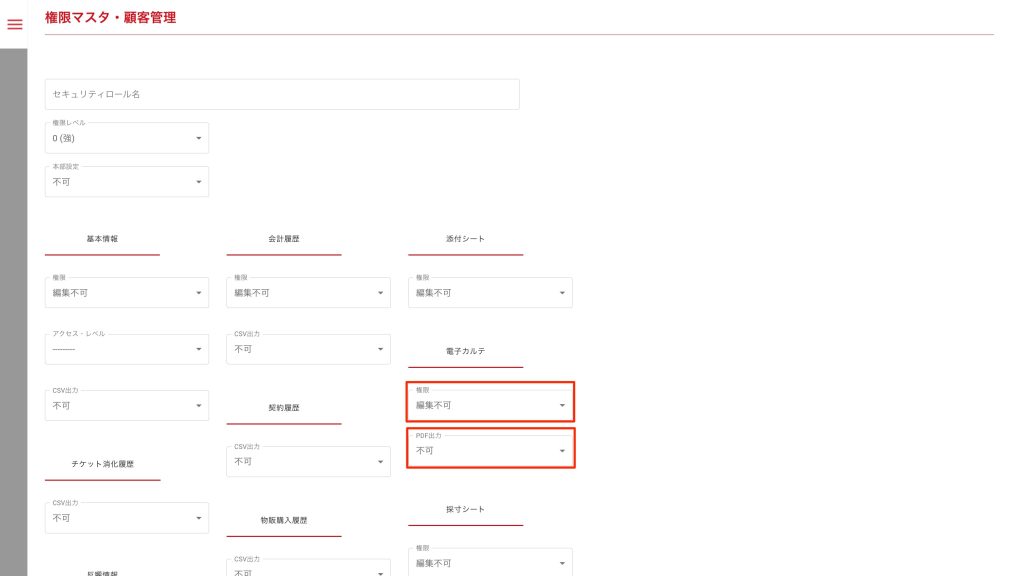Click the 契約履歴 section heading
The width and height of the screenshot is (1024, 576).
point(284,408)
